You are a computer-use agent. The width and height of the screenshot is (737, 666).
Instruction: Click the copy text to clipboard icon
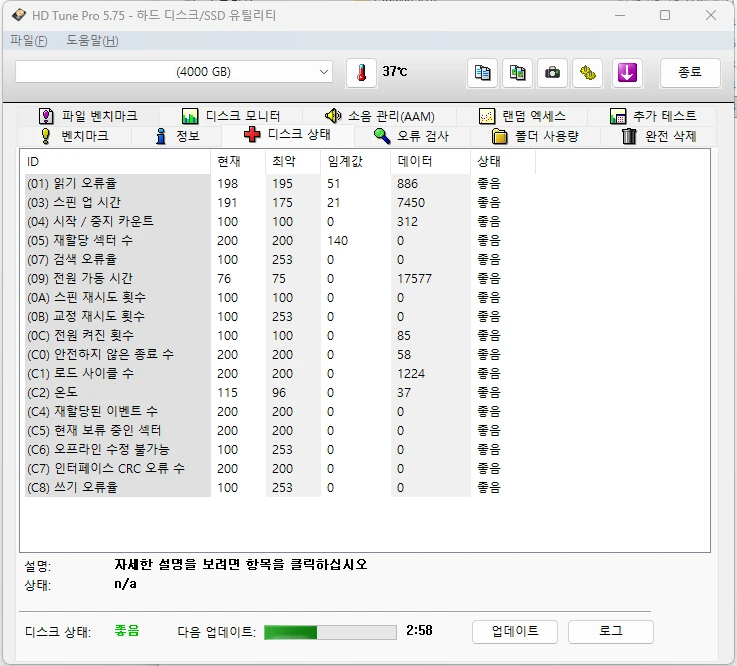482,73
